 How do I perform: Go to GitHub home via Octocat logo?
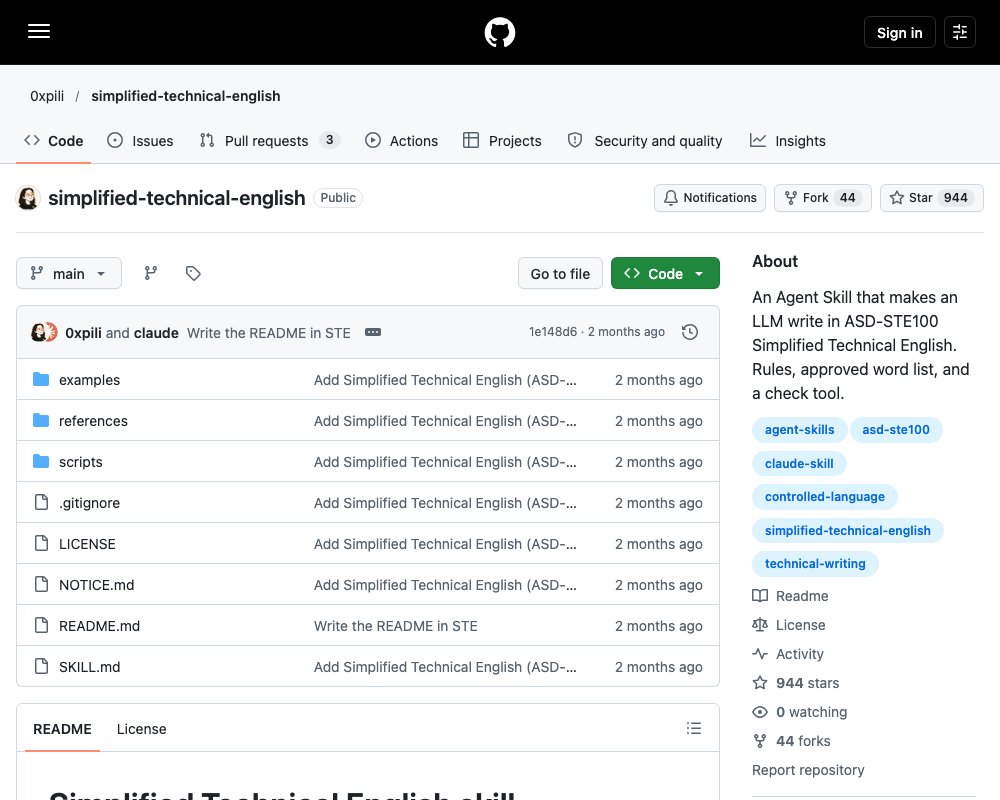pyautogui.click(x=499, y=32)
